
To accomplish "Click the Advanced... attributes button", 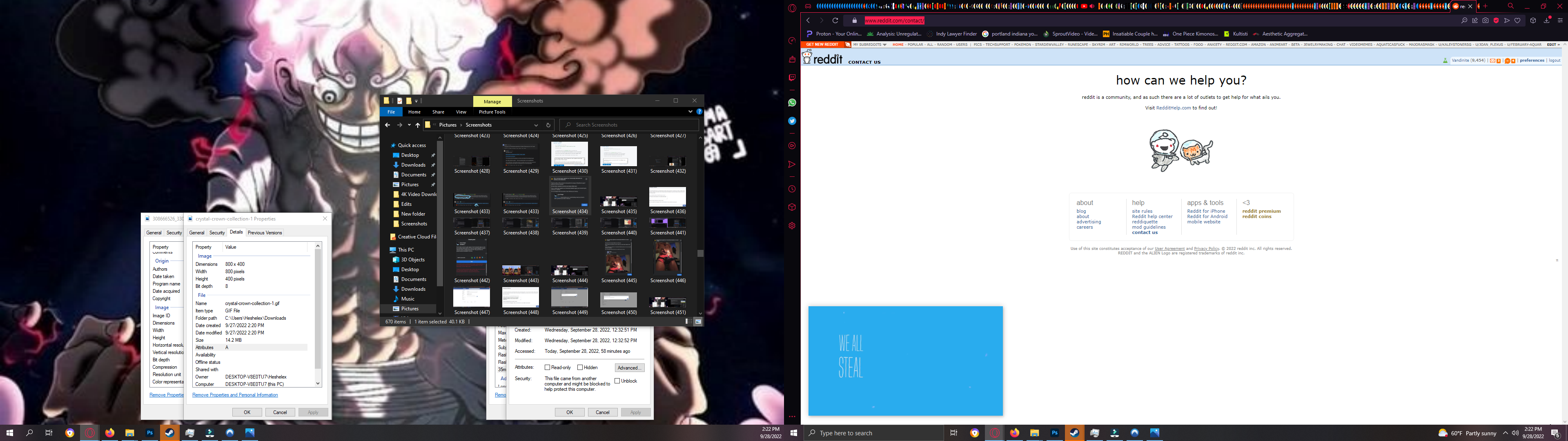I will pyautogui.click(x=629, y=368).
